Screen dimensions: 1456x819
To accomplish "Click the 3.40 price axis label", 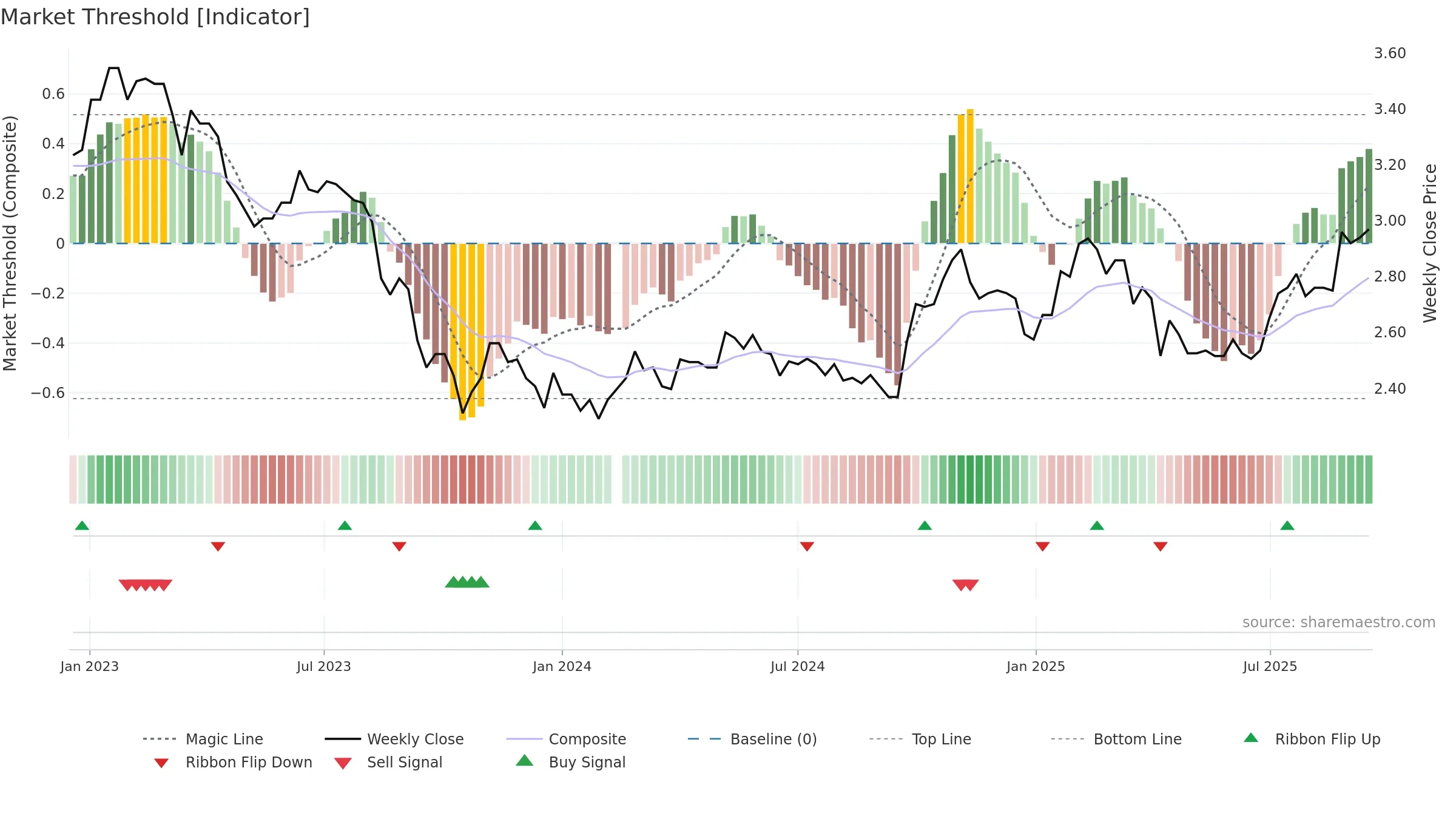I will pos(1390,109).
